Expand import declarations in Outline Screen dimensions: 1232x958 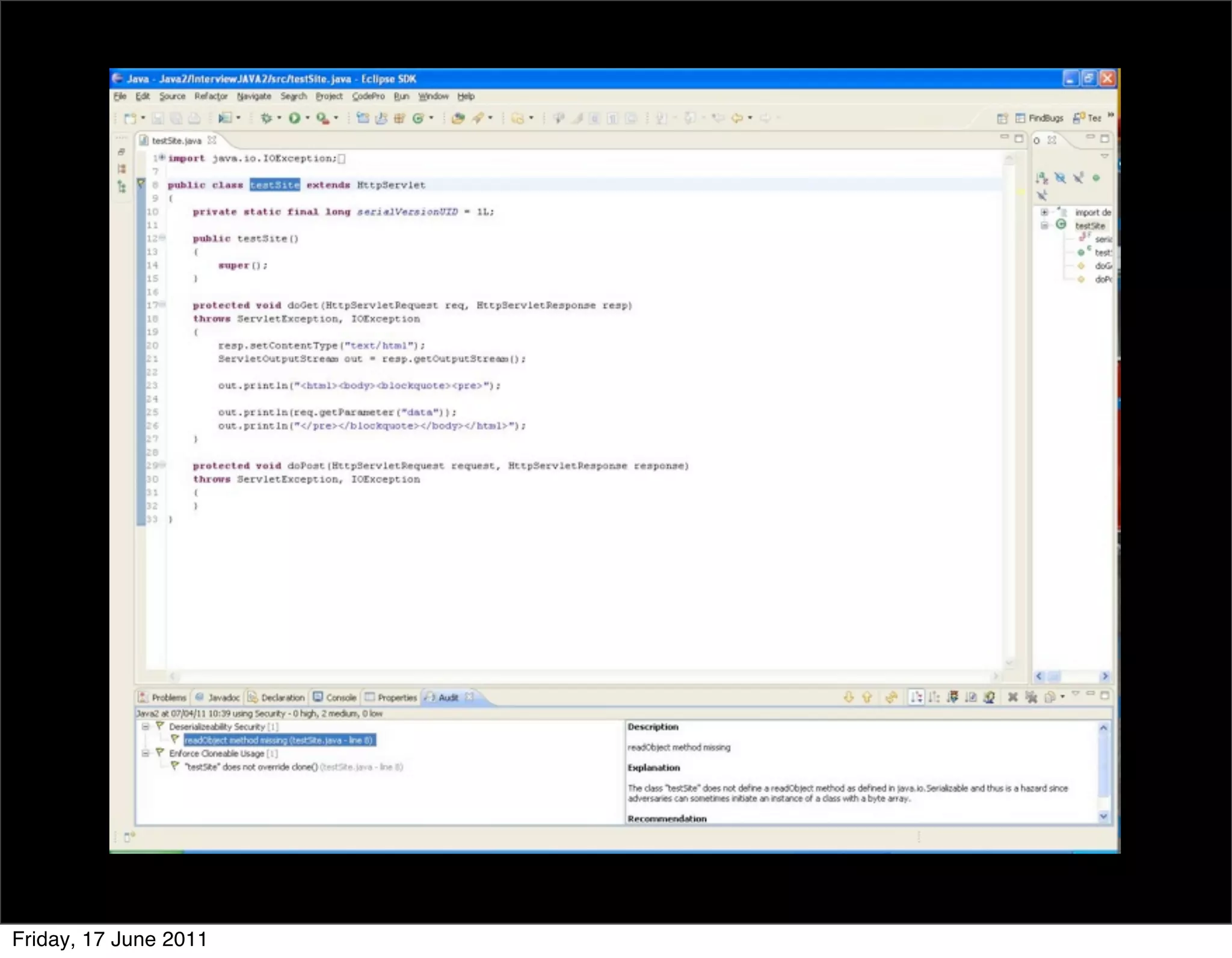point(1044,212)
